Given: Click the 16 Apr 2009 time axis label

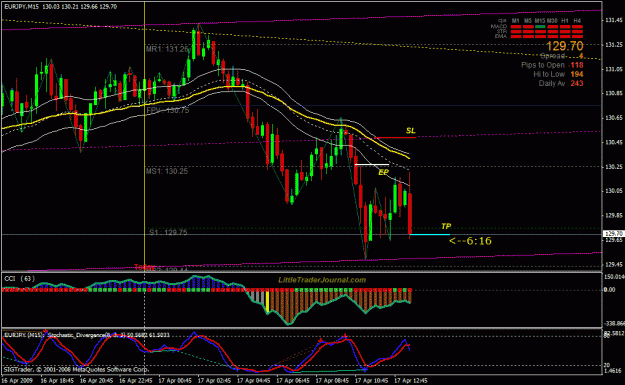Looking at the screenshot, I should tap(18, 381).
